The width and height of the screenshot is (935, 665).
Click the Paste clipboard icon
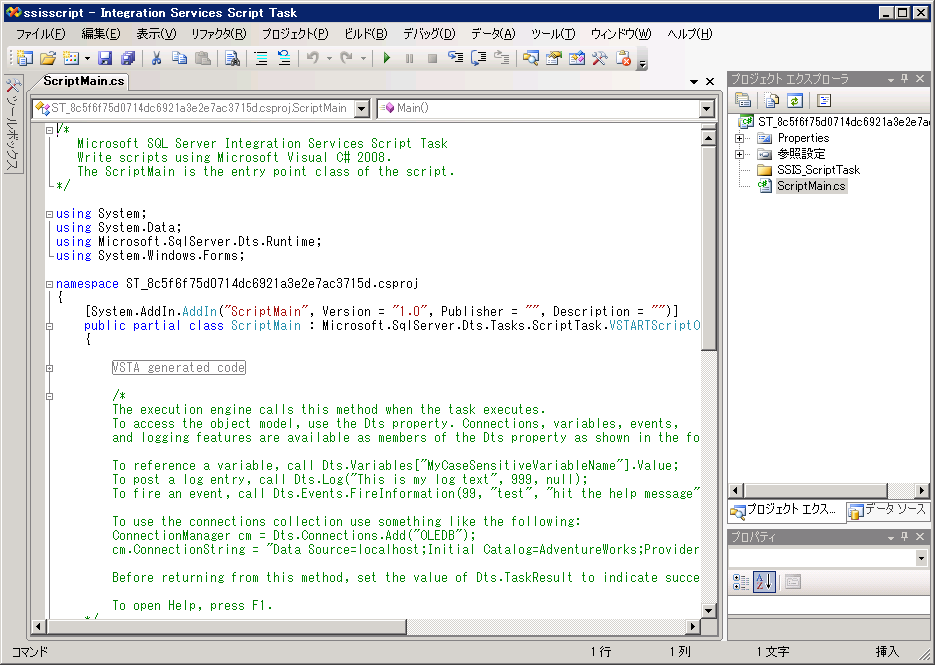(203, 58)
